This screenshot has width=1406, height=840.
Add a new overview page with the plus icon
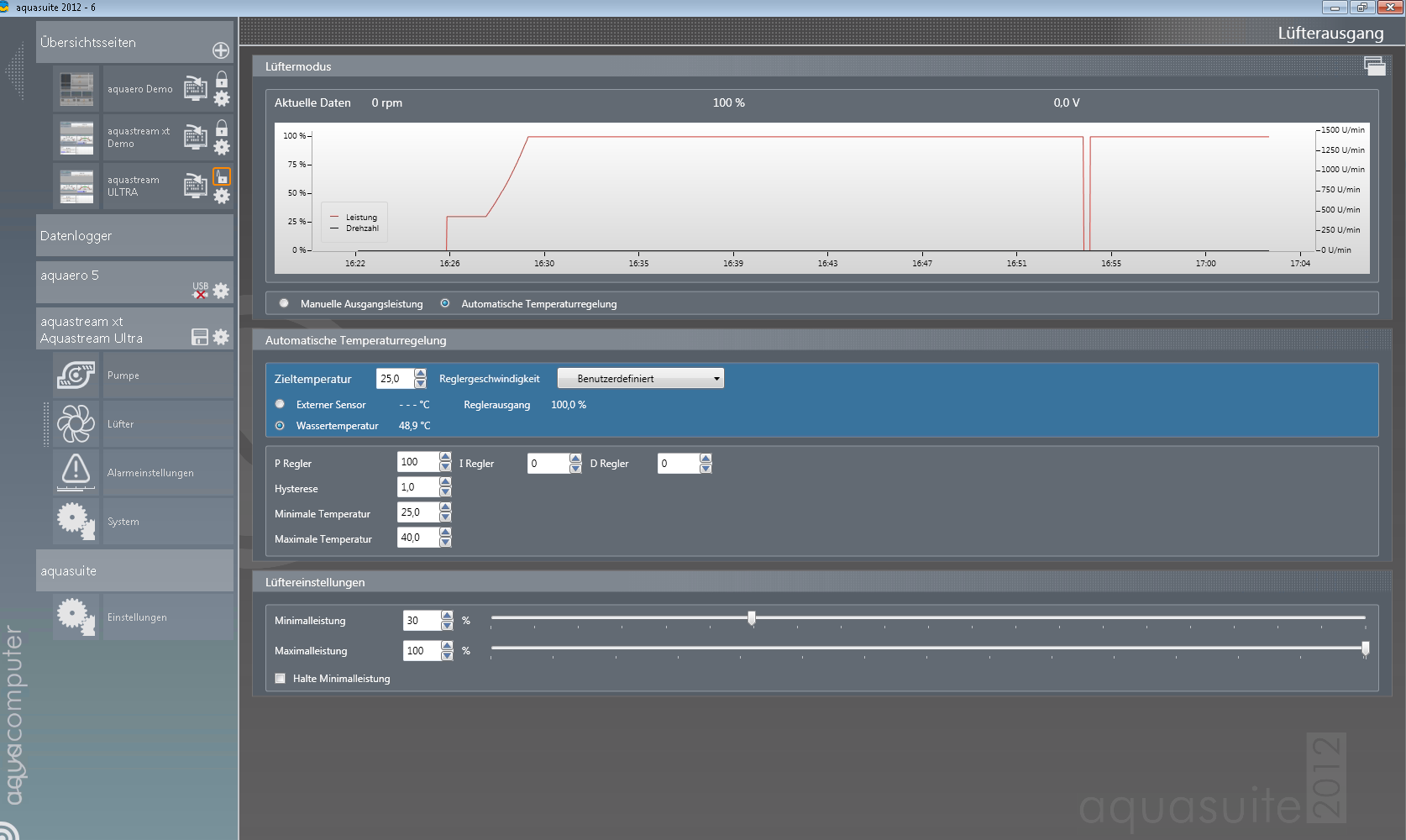[x=221, y=50]
